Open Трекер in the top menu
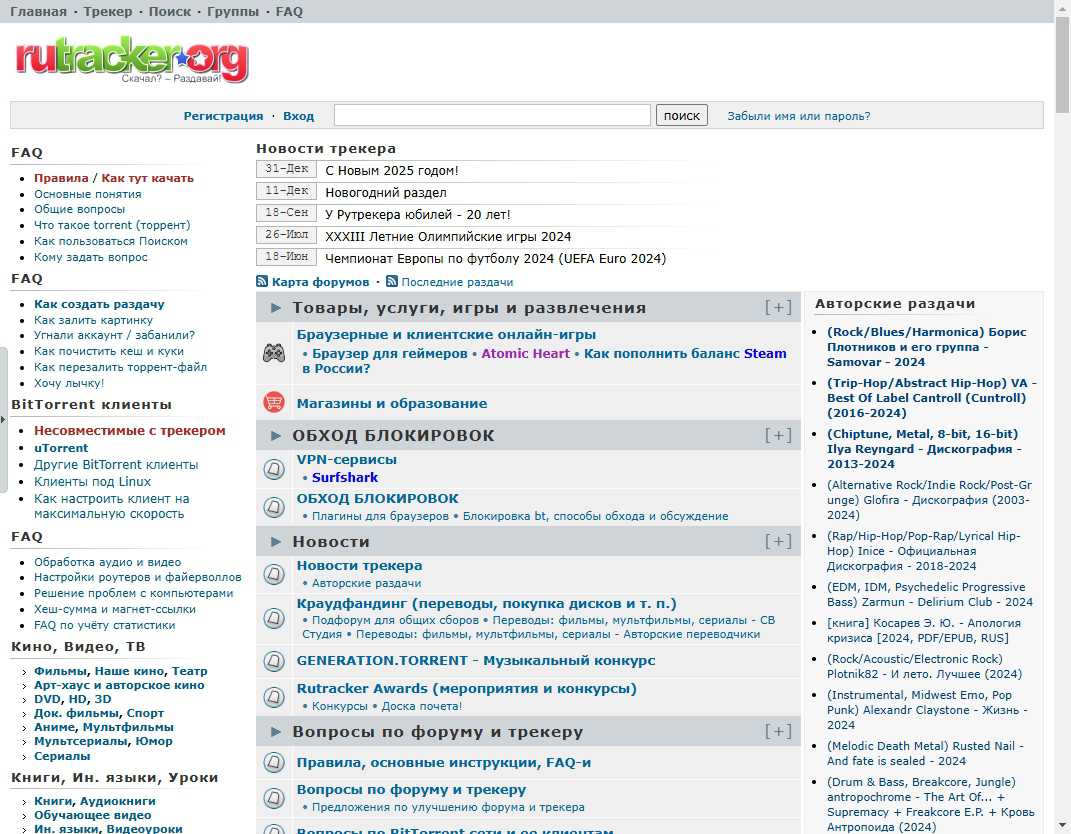The image size is (1071, 834). coord(107,12)
